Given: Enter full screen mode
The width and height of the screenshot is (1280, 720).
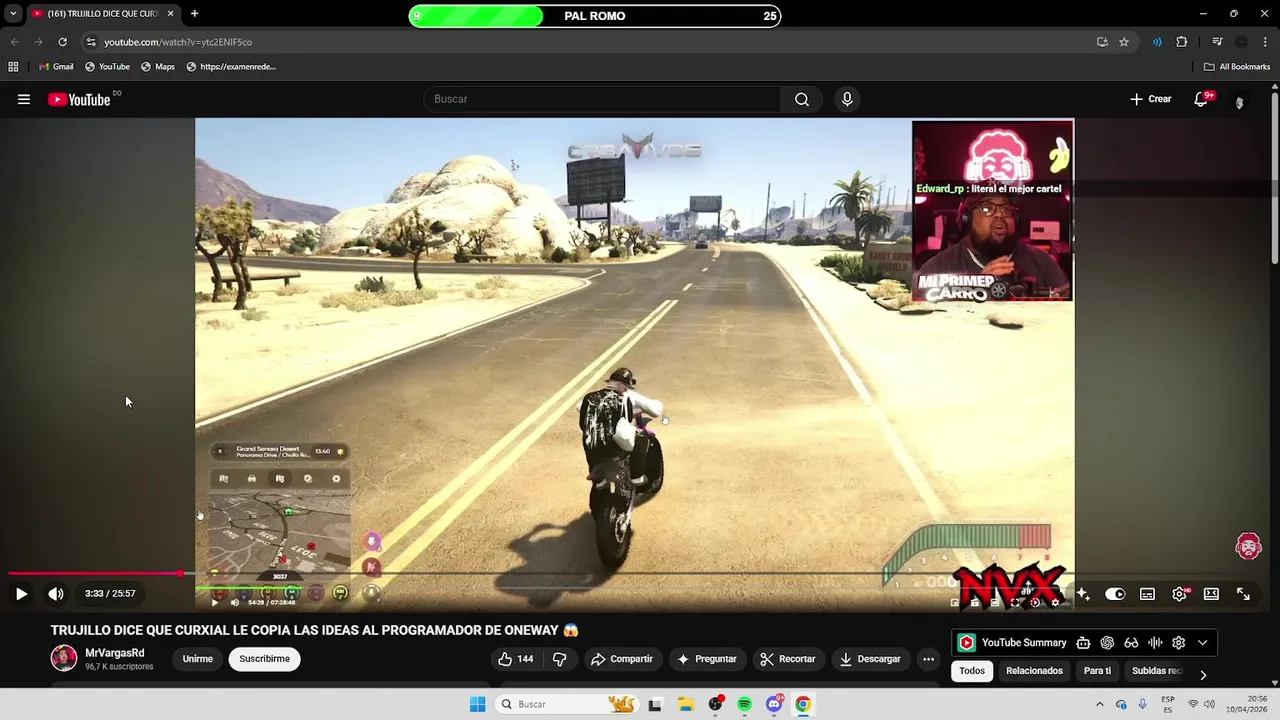Looking at the screenshot, I should point(1243,594).
